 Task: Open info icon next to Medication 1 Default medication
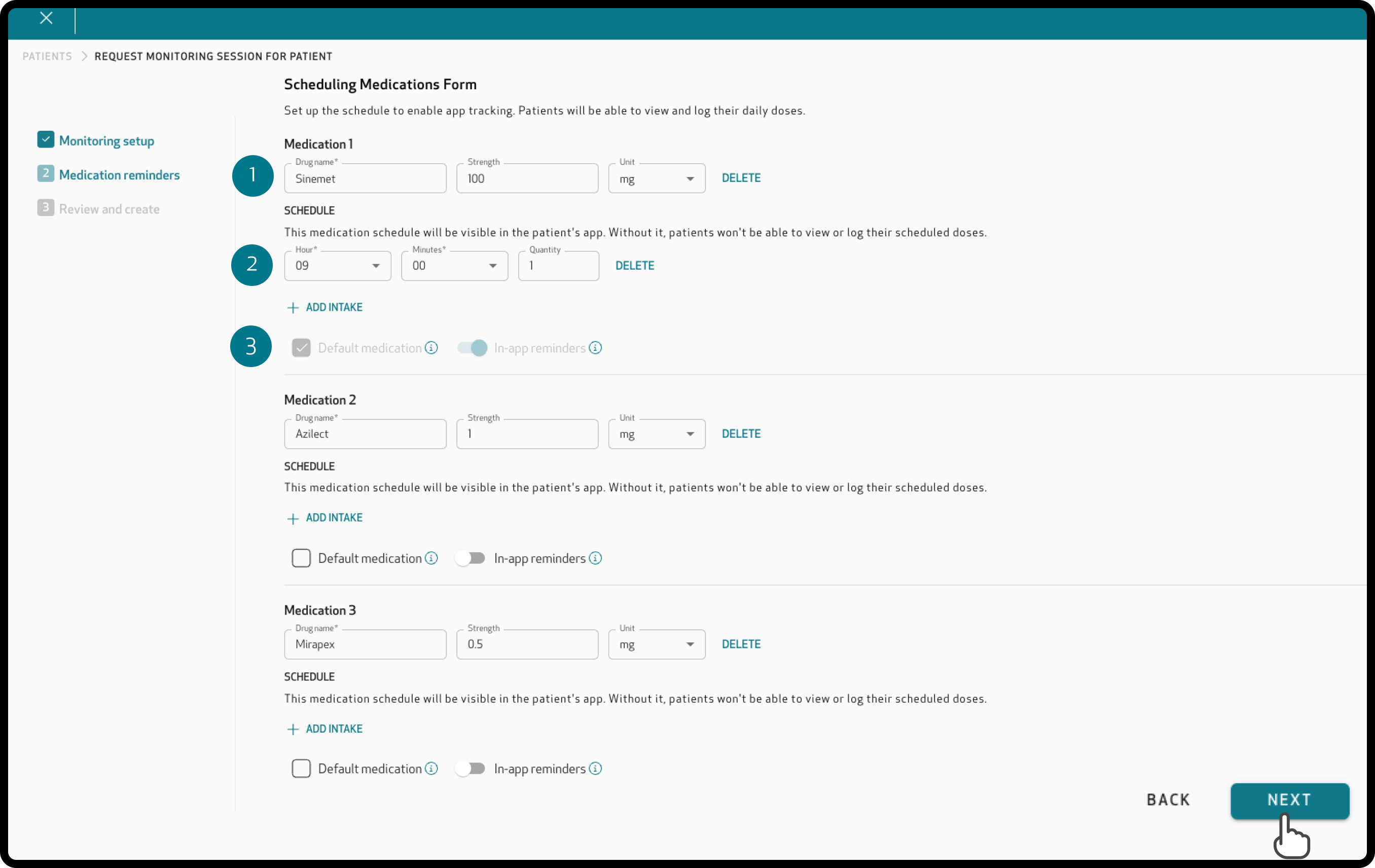point(431,348)
